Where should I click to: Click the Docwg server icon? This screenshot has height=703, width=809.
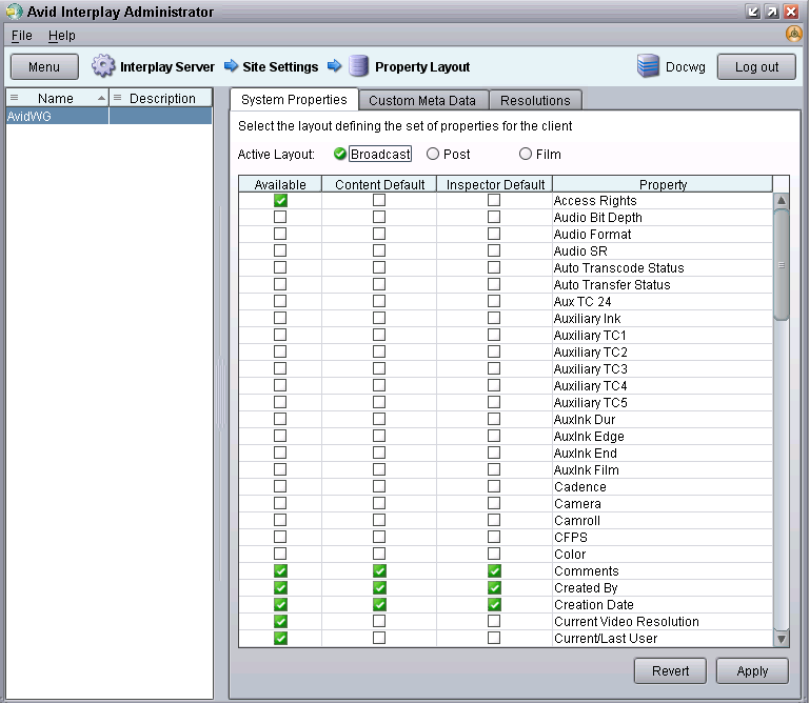pos(648,66)
